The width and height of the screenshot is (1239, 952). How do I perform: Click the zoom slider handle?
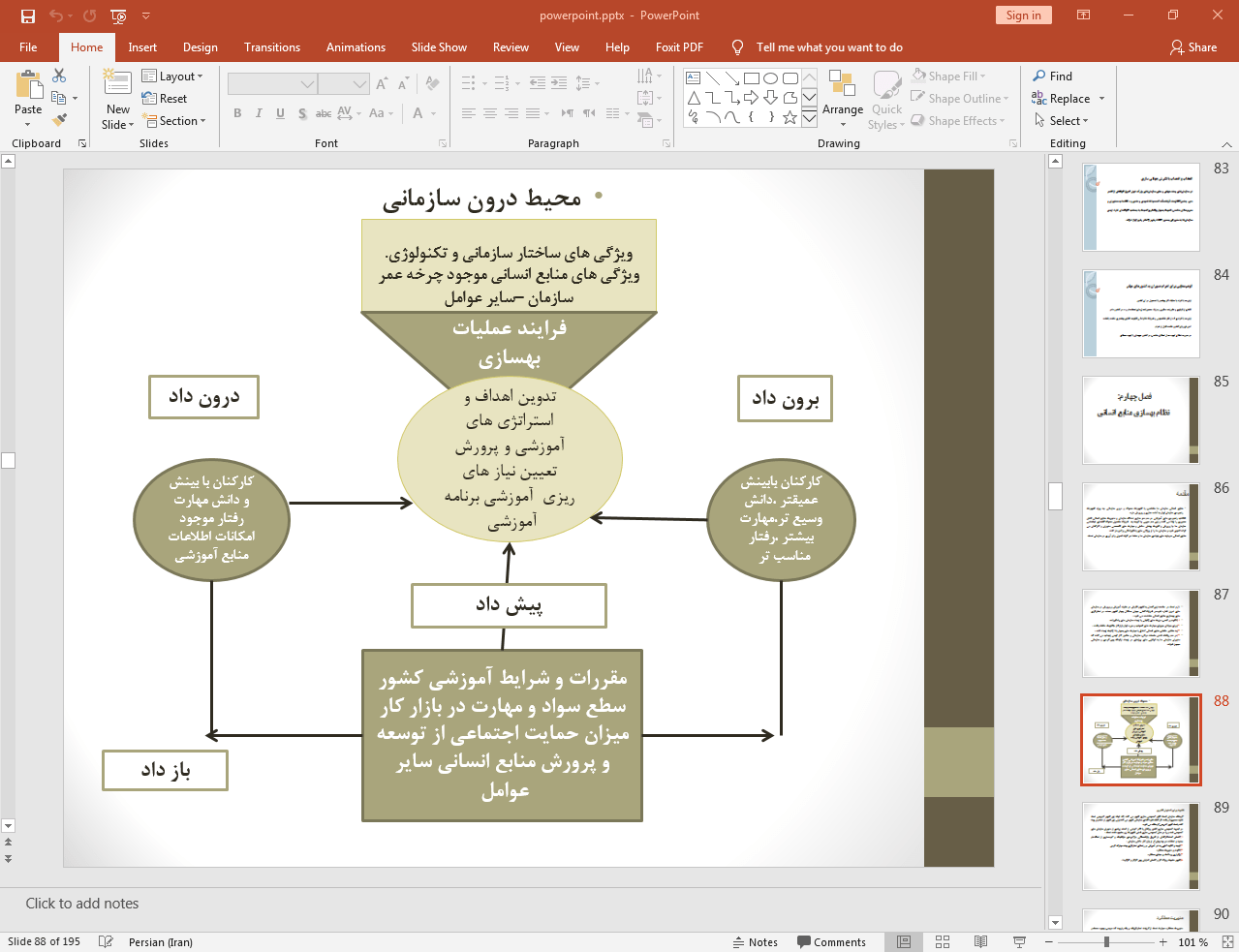(1106, 941)
